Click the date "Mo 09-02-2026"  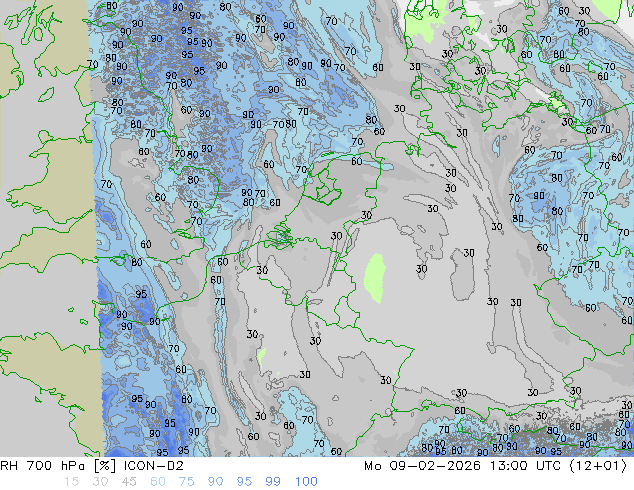(x=422, y=466)
